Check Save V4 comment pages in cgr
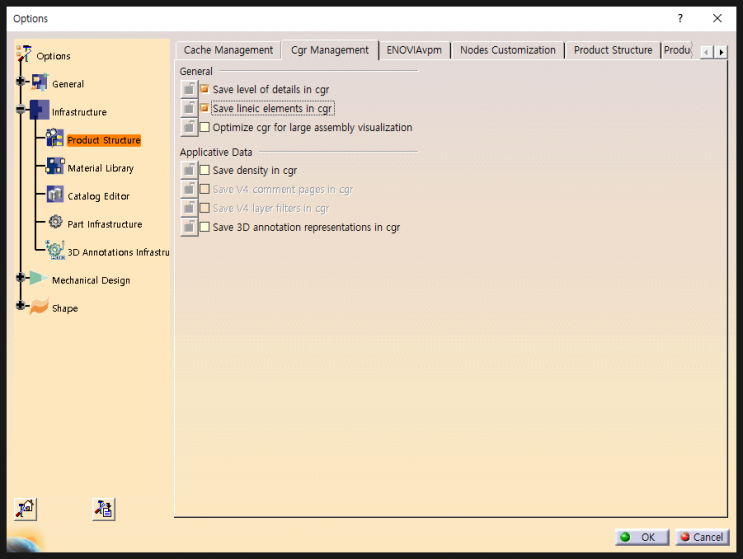 pos(205,189)
